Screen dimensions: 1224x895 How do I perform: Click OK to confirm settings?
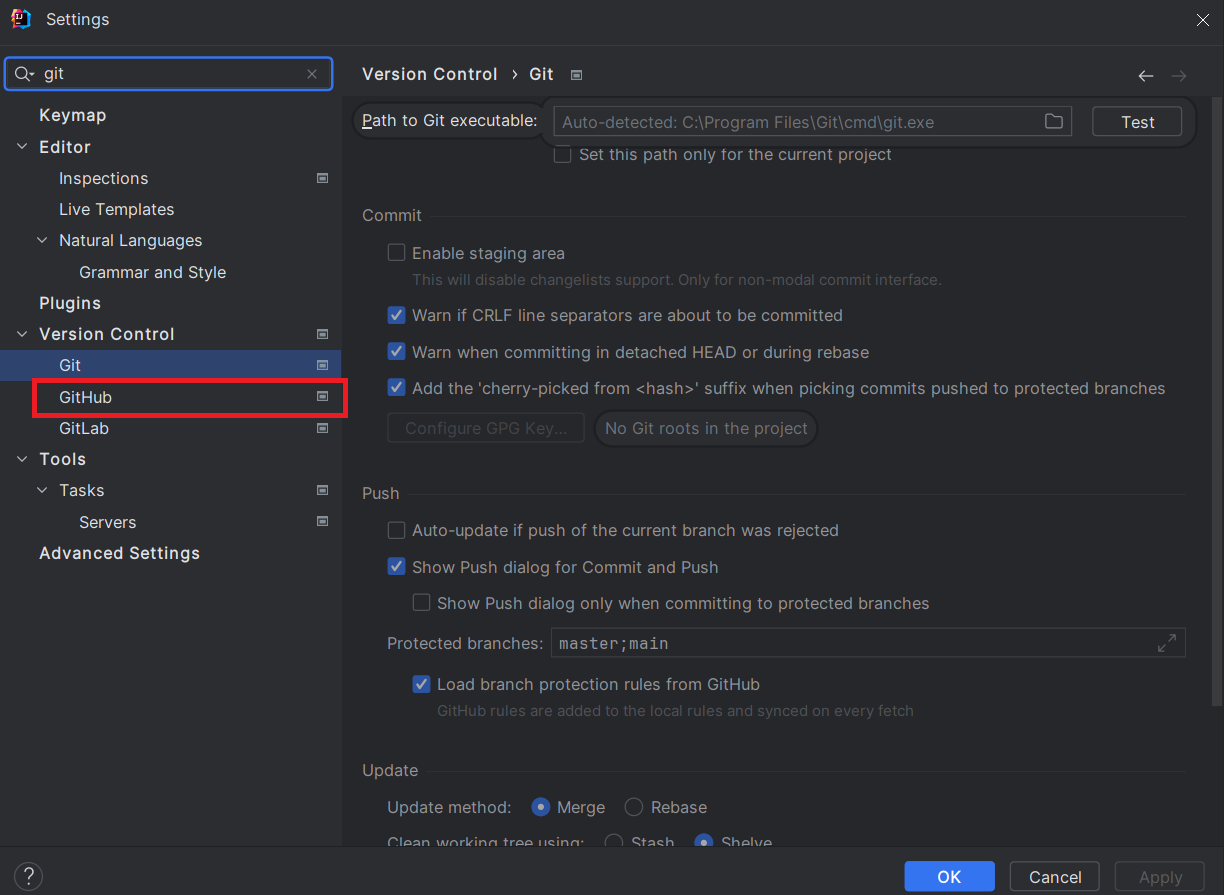tap(949, 877)
